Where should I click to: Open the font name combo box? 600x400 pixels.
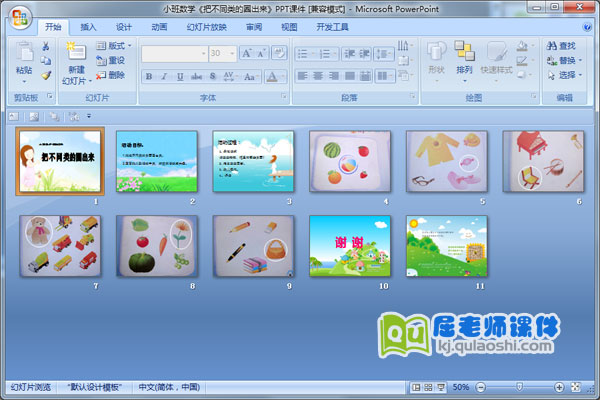pos(174,54)
